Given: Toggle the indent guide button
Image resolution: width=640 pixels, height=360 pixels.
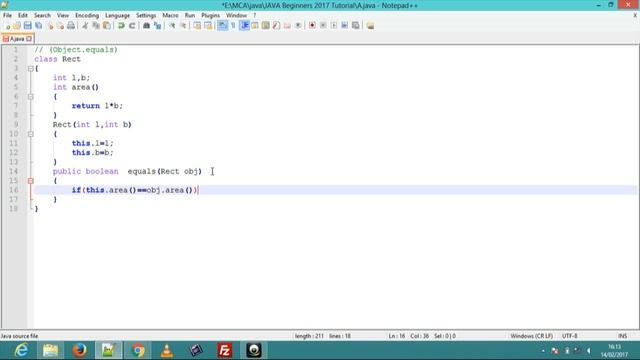Looking at the screenshot, I should point(244,26).
